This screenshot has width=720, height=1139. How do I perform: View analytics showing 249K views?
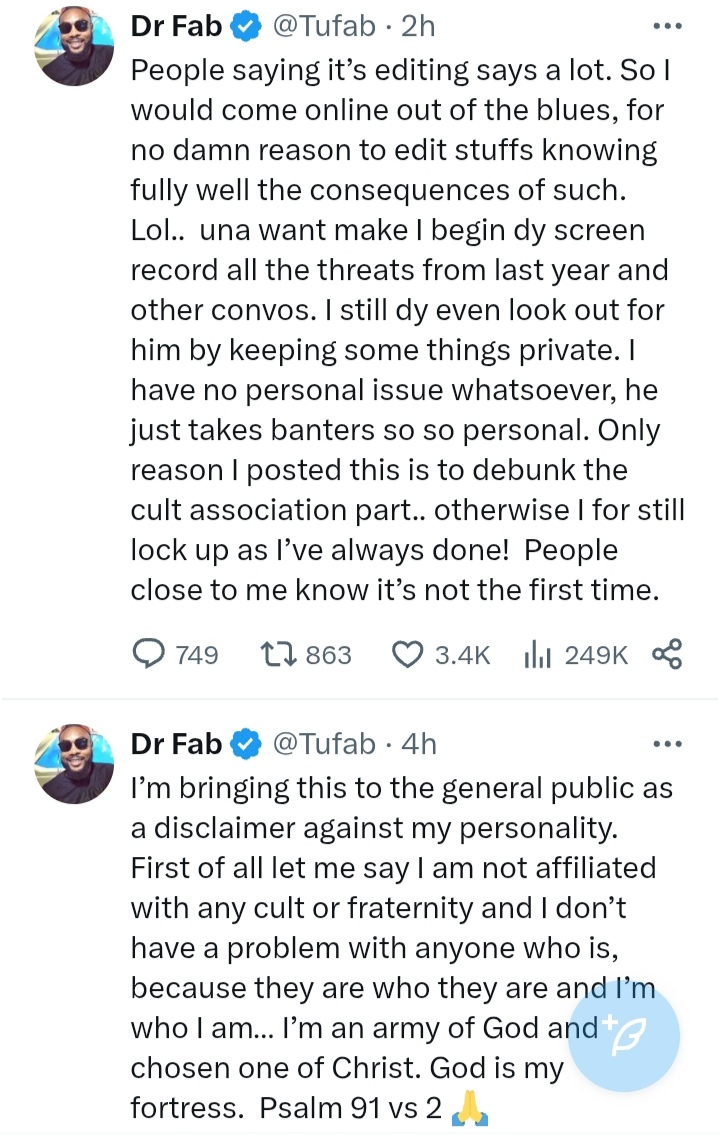tap(539, 654)
